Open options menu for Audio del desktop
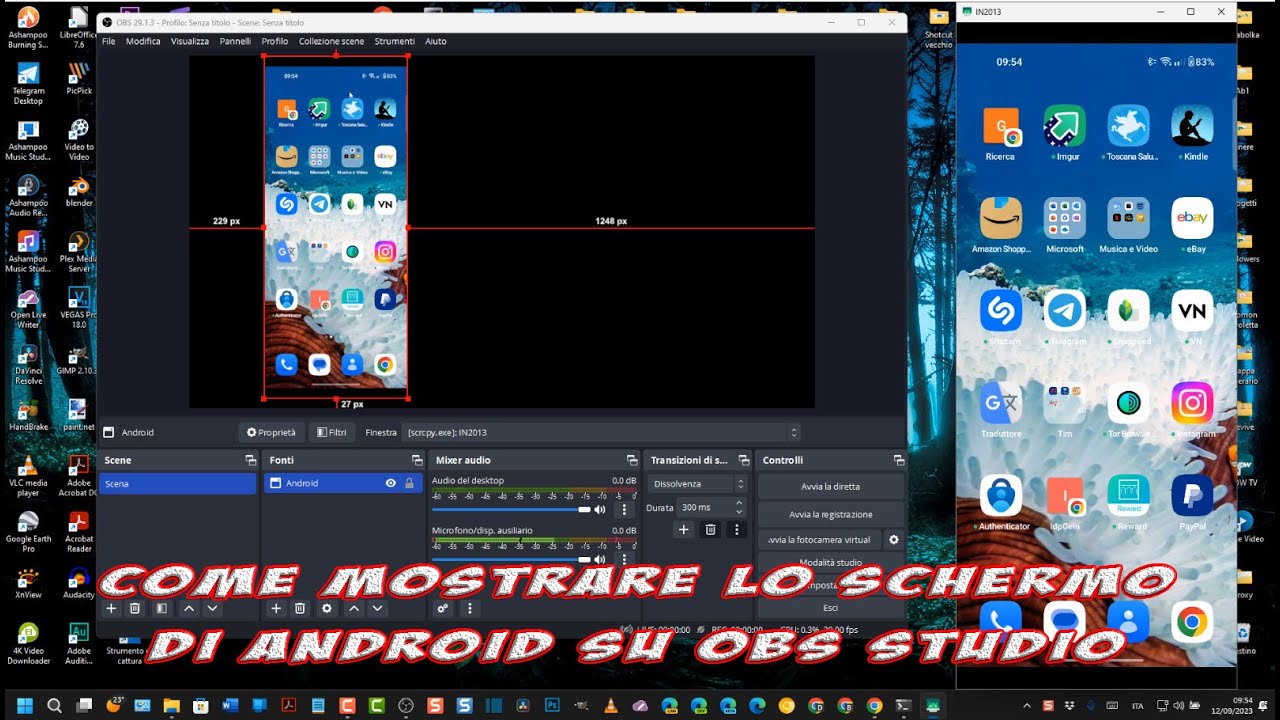Image resolution: width=1280 pixels, height=720 pixels. (x=625, y=509)
